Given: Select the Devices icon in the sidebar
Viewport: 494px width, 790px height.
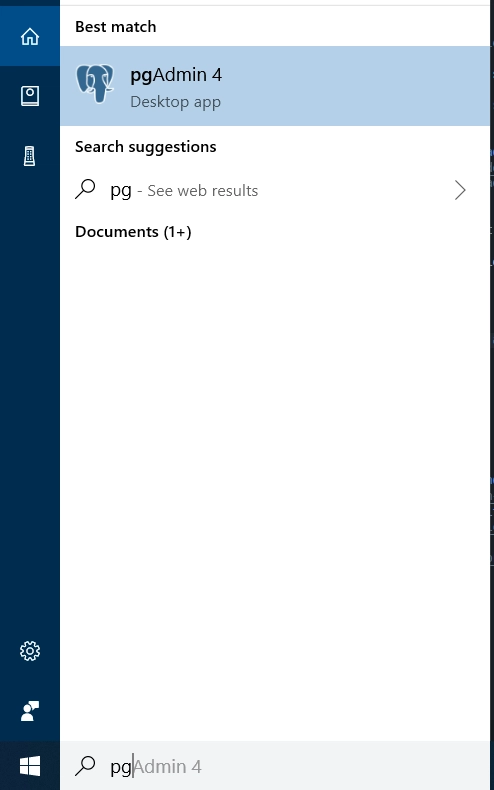Looking at the screenshot, I should point(30,156).
